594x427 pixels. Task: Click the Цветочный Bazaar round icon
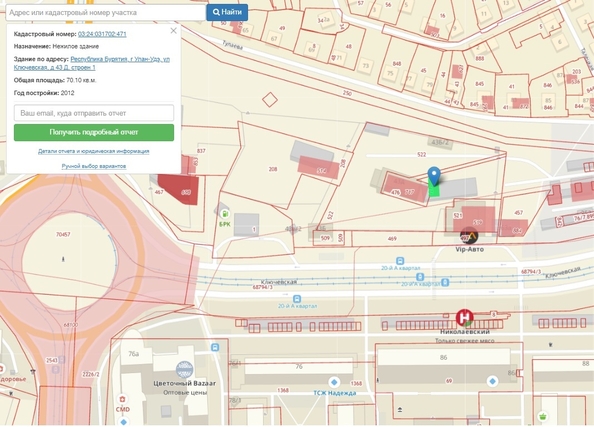pos(184,369)
